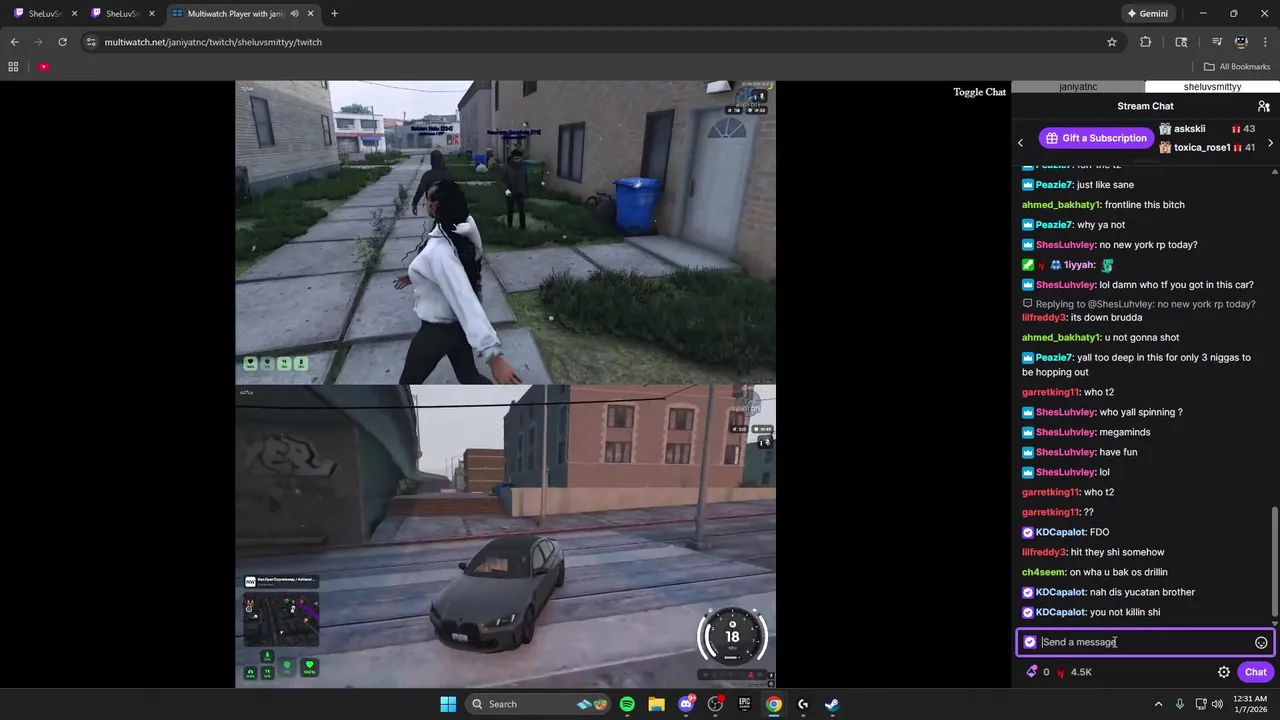Show previous gift leaderboard with left chevron
The image size is (1280, 720).
[1020, 143]
